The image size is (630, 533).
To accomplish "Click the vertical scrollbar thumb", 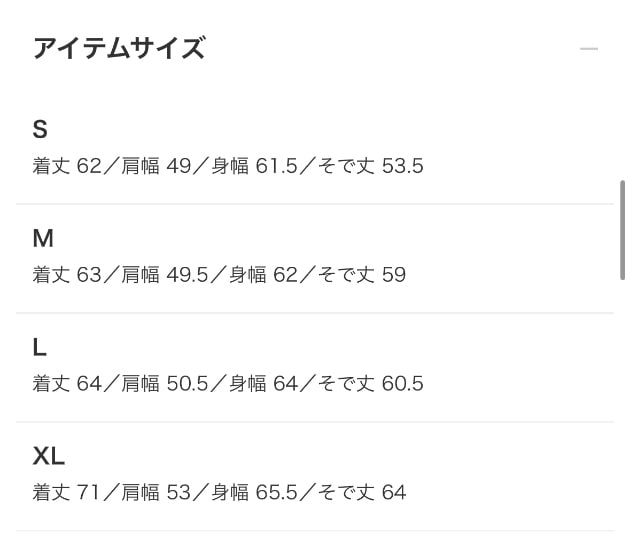I will click(622, 230).
